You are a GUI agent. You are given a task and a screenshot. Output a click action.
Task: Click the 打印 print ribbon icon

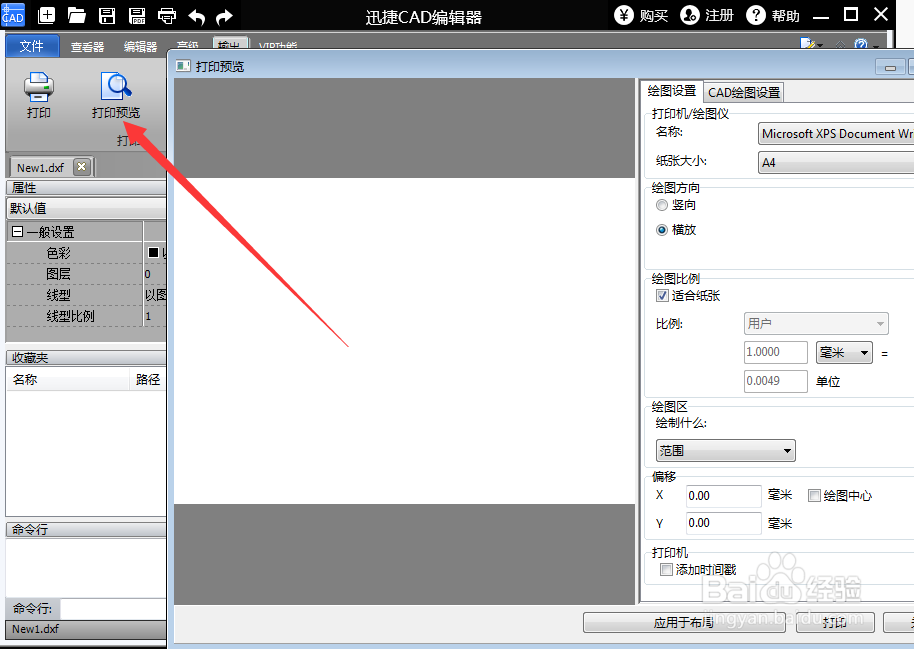point(38,96)
